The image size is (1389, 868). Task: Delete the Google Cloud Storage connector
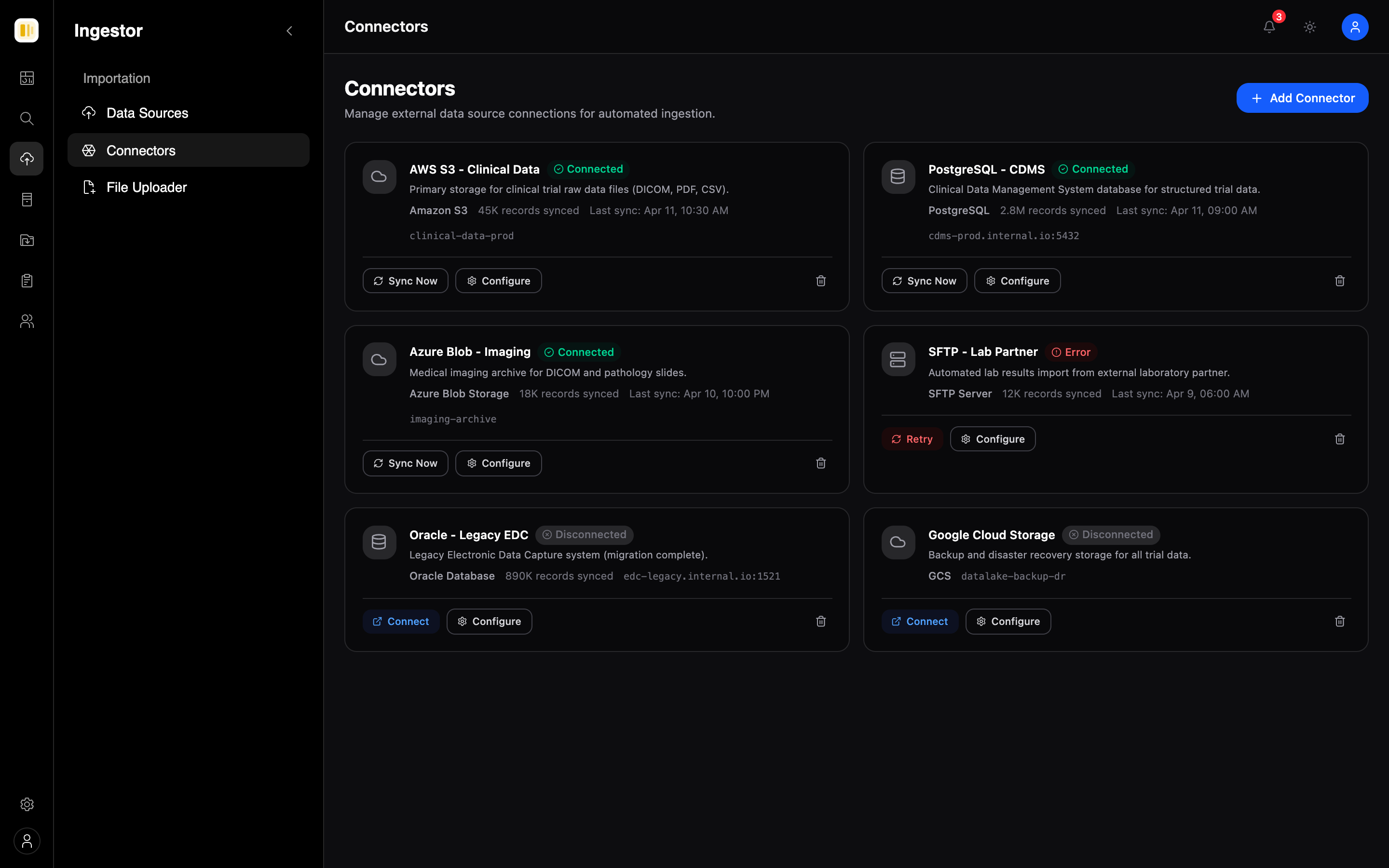[x=1340, y=622]
